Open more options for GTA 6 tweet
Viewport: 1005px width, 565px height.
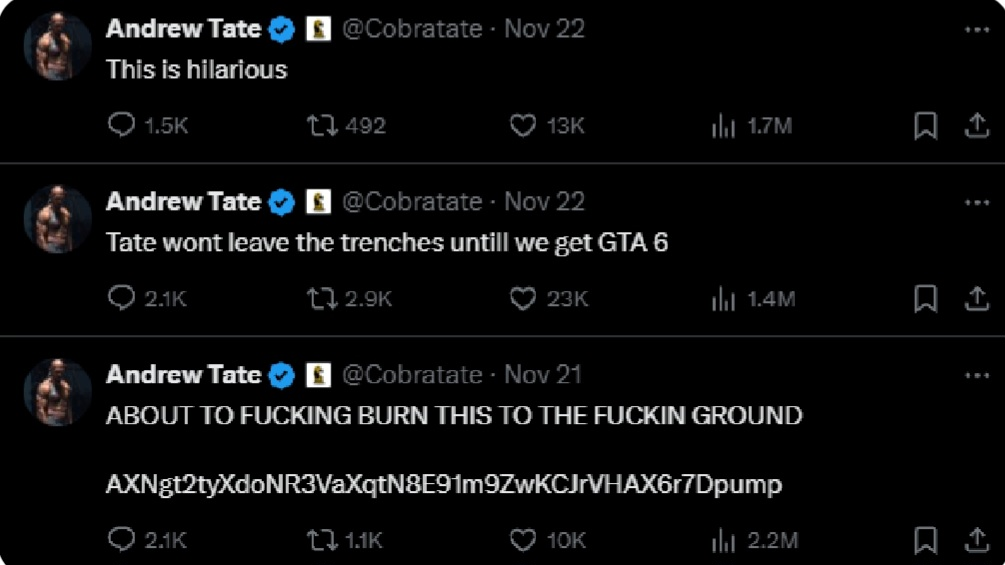[976, 202]
